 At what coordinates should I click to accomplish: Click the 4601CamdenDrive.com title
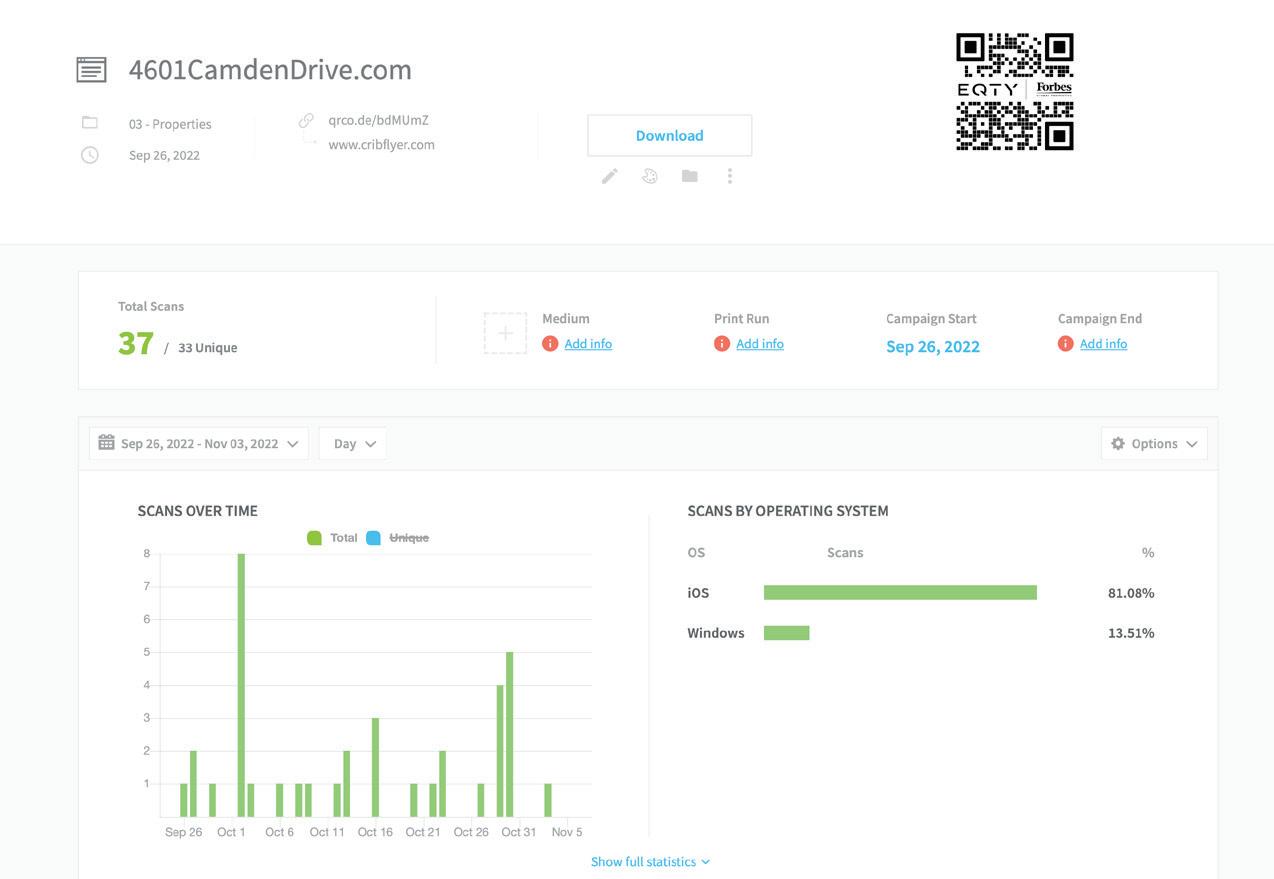point(270,70)
